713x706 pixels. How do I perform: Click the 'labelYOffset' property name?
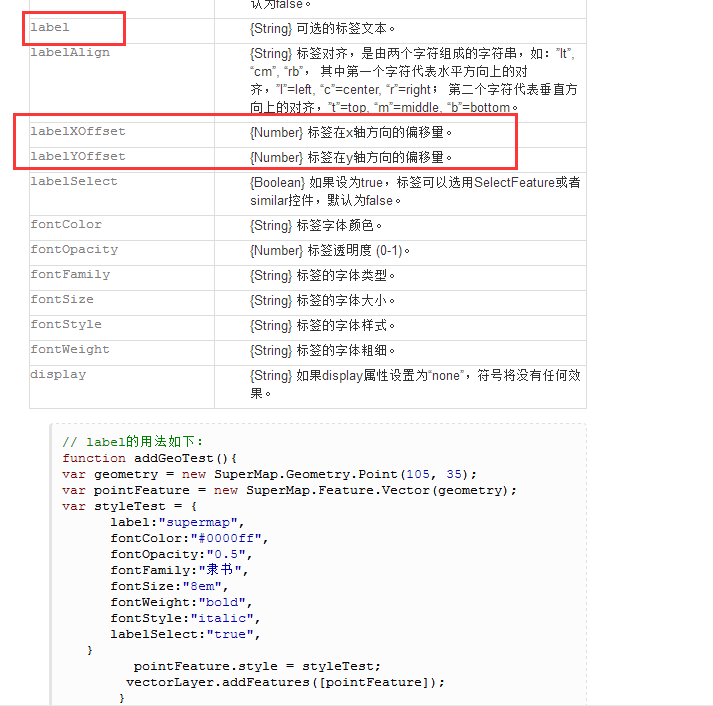(78, 156)
